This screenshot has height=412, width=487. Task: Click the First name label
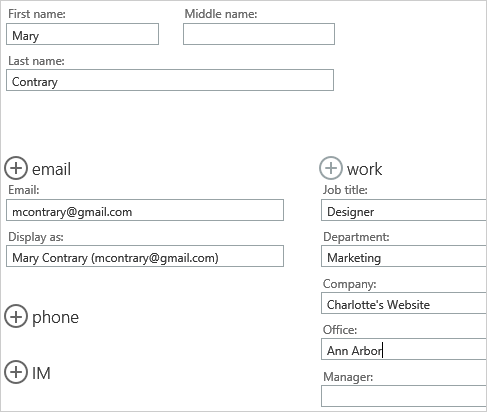tap(37, 14)
